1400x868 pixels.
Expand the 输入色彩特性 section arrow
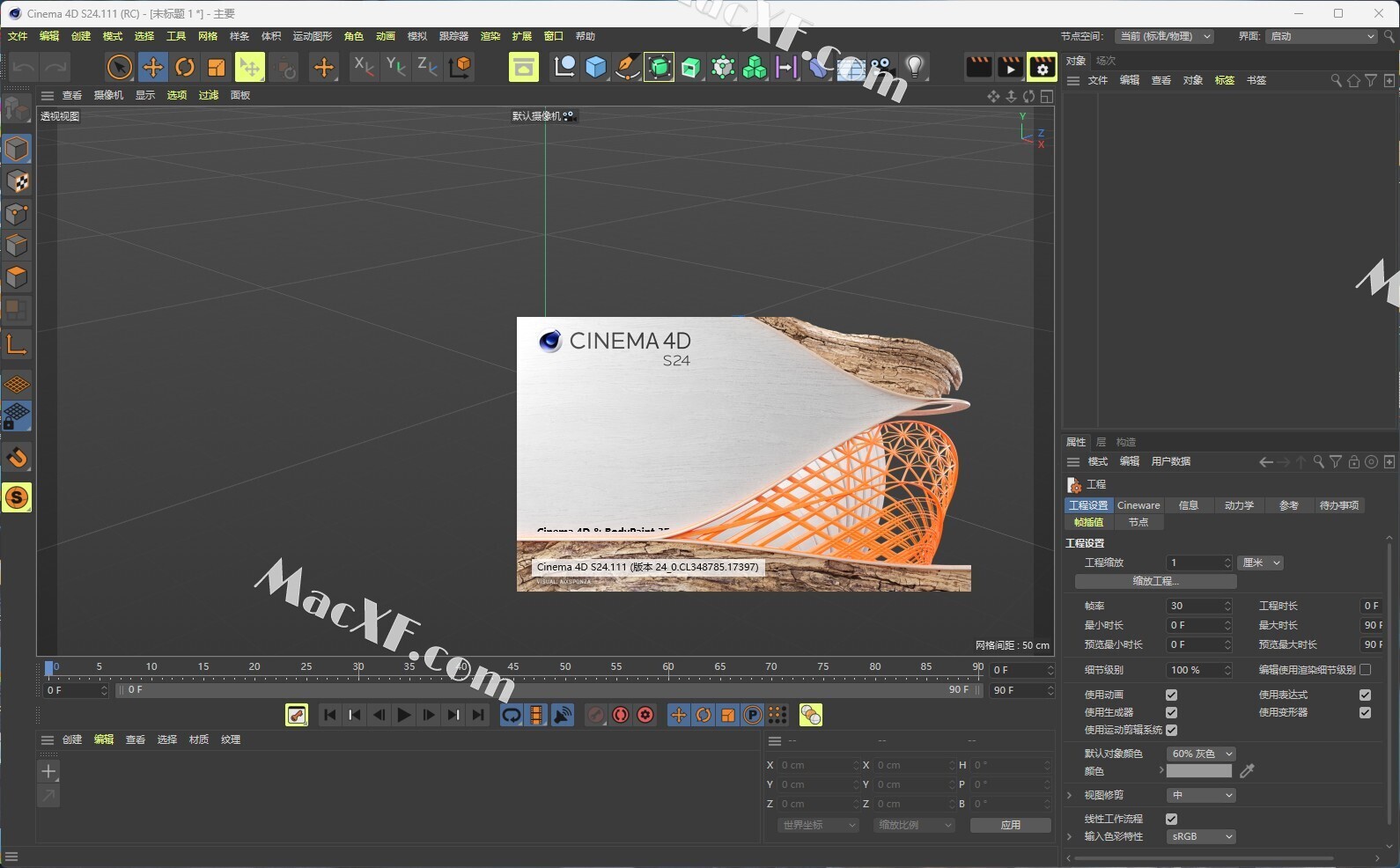pyautogui.click(x=1070, y=836)
